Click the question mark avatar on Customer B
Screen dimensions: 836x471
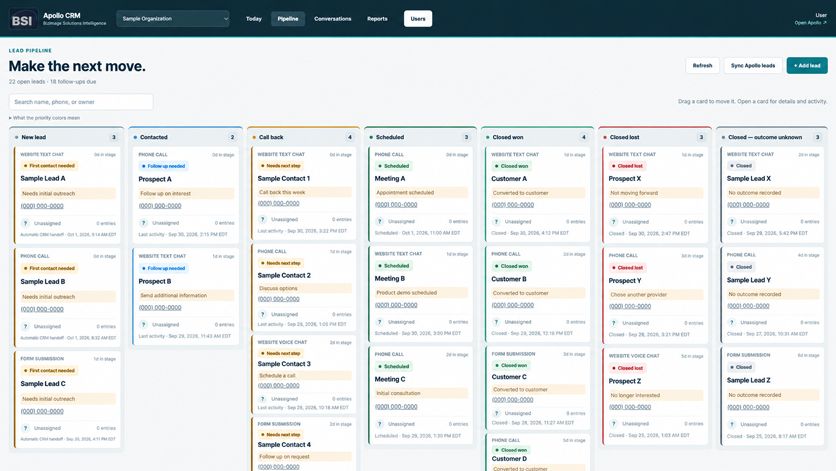coord(496,322)
